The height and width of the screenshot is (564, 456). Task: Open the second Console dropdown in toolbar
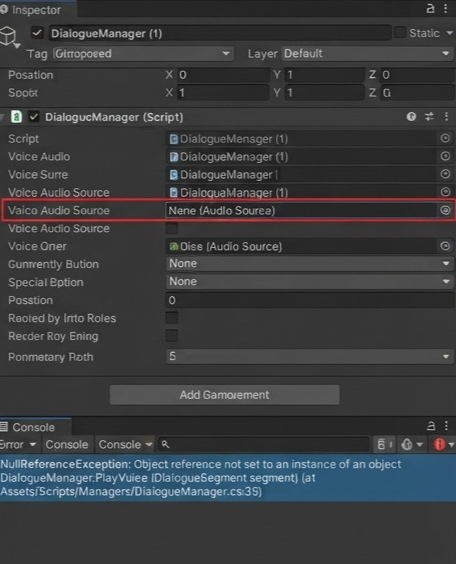click(125, 445)
